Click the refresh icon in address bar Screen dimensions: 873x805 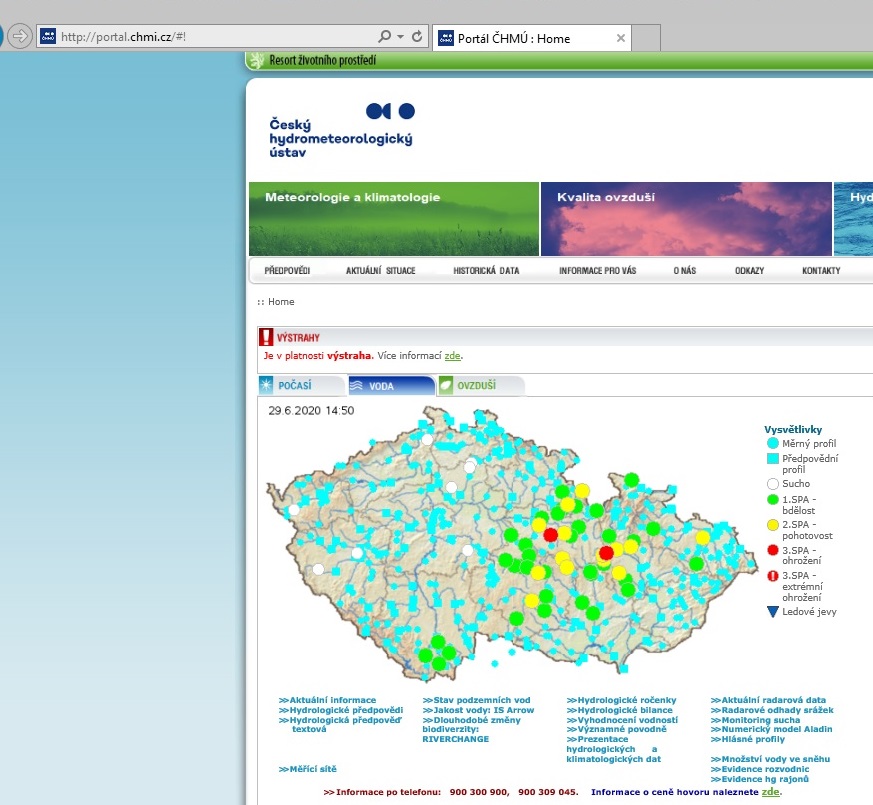click(417, 37)
